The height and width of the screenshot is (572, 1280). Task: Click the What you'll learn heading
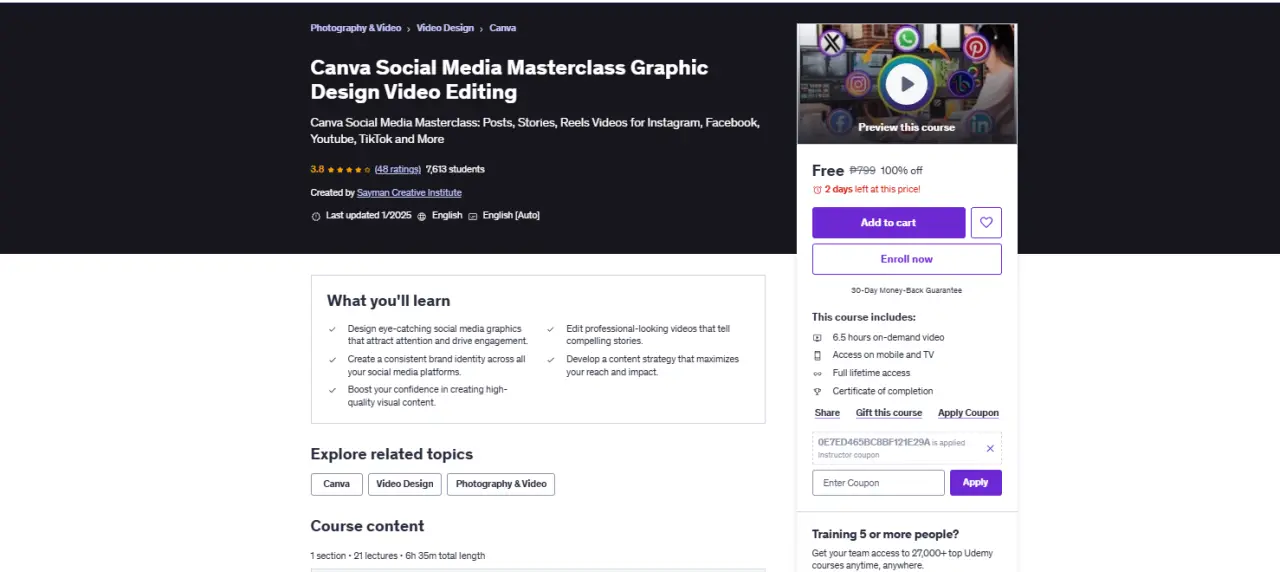(x=388, y=301)
